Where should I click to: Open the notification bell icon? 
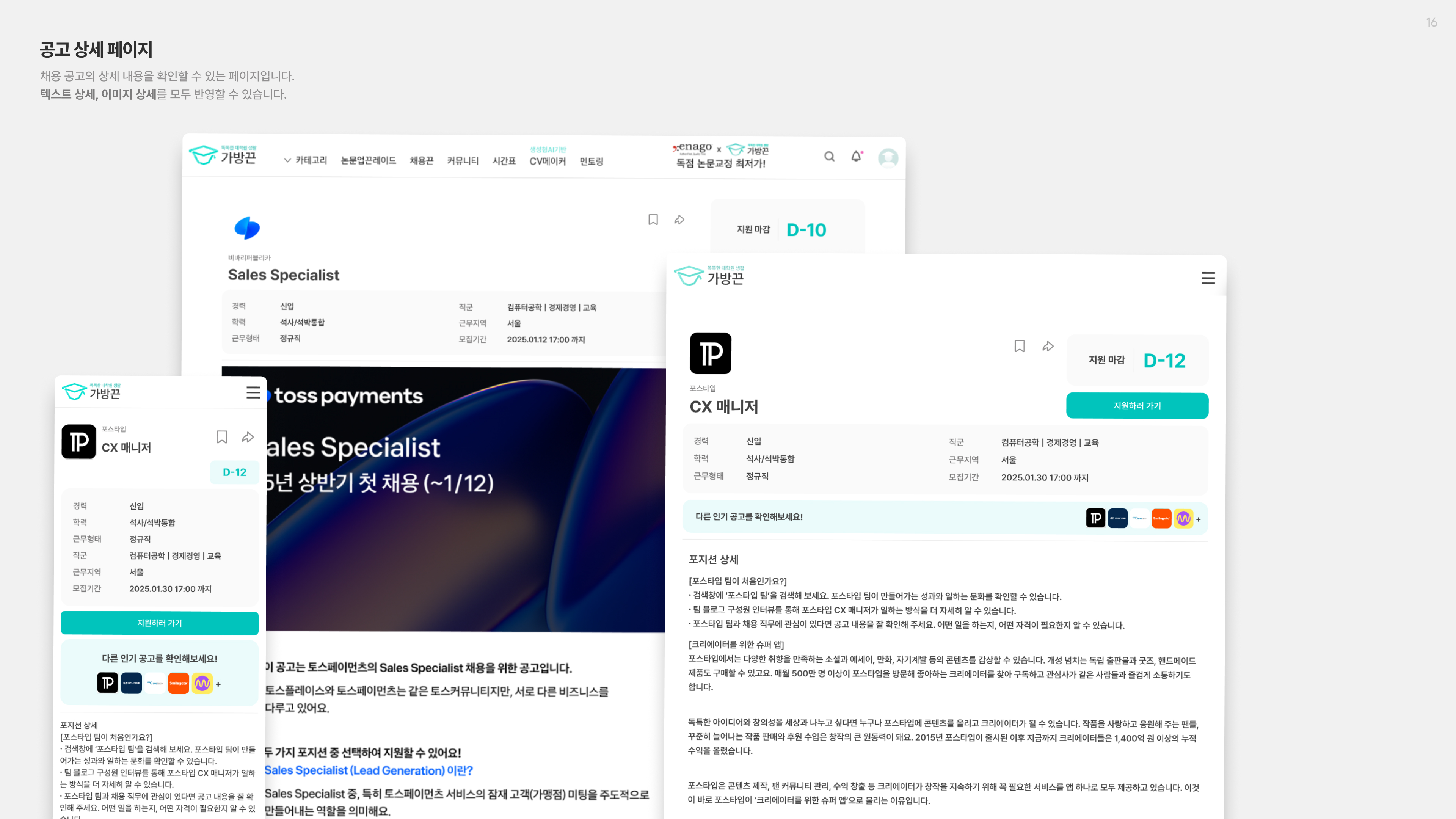(x=856, y=157)
